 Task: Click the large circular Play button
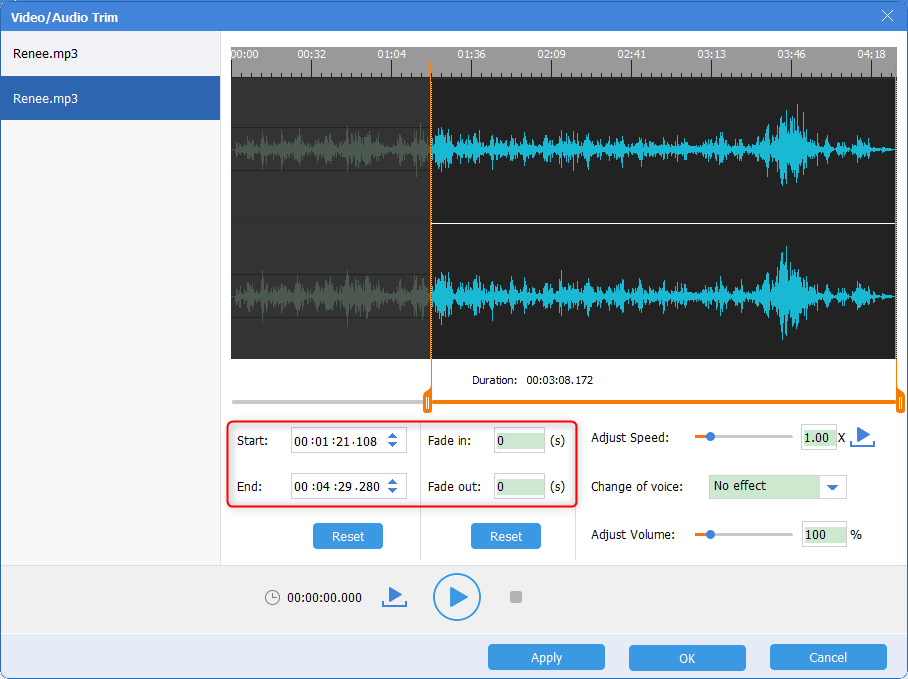tap(456, 597)
